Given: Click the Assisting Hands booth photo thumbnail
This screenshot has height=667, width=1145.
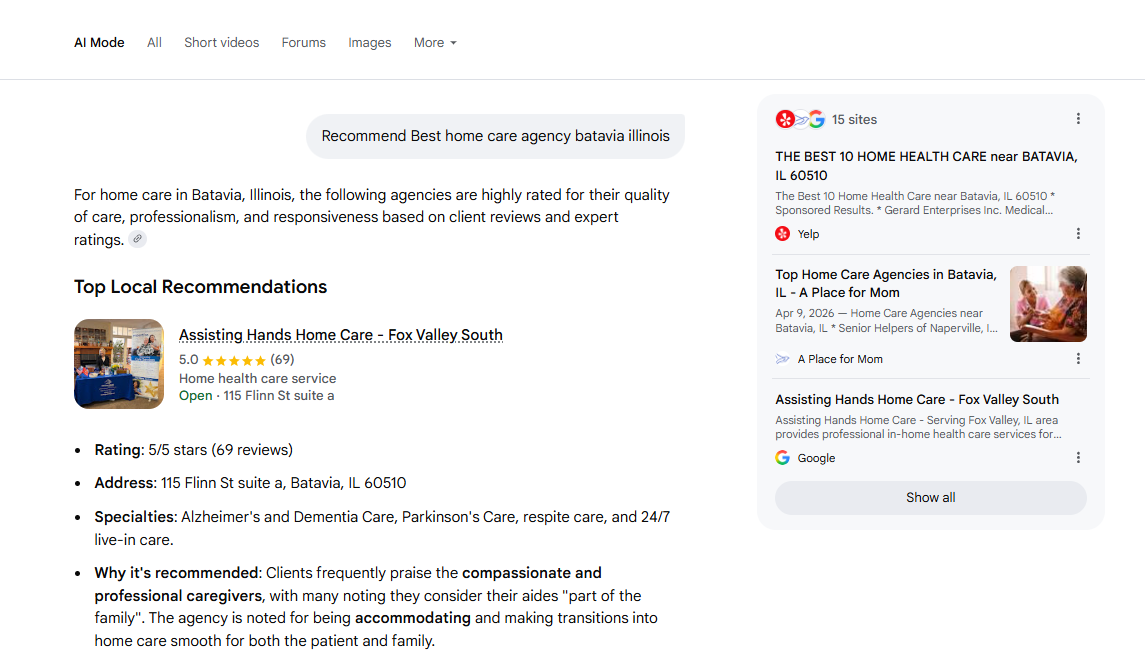Looking at the screenshot, I should tap(119, 364).
